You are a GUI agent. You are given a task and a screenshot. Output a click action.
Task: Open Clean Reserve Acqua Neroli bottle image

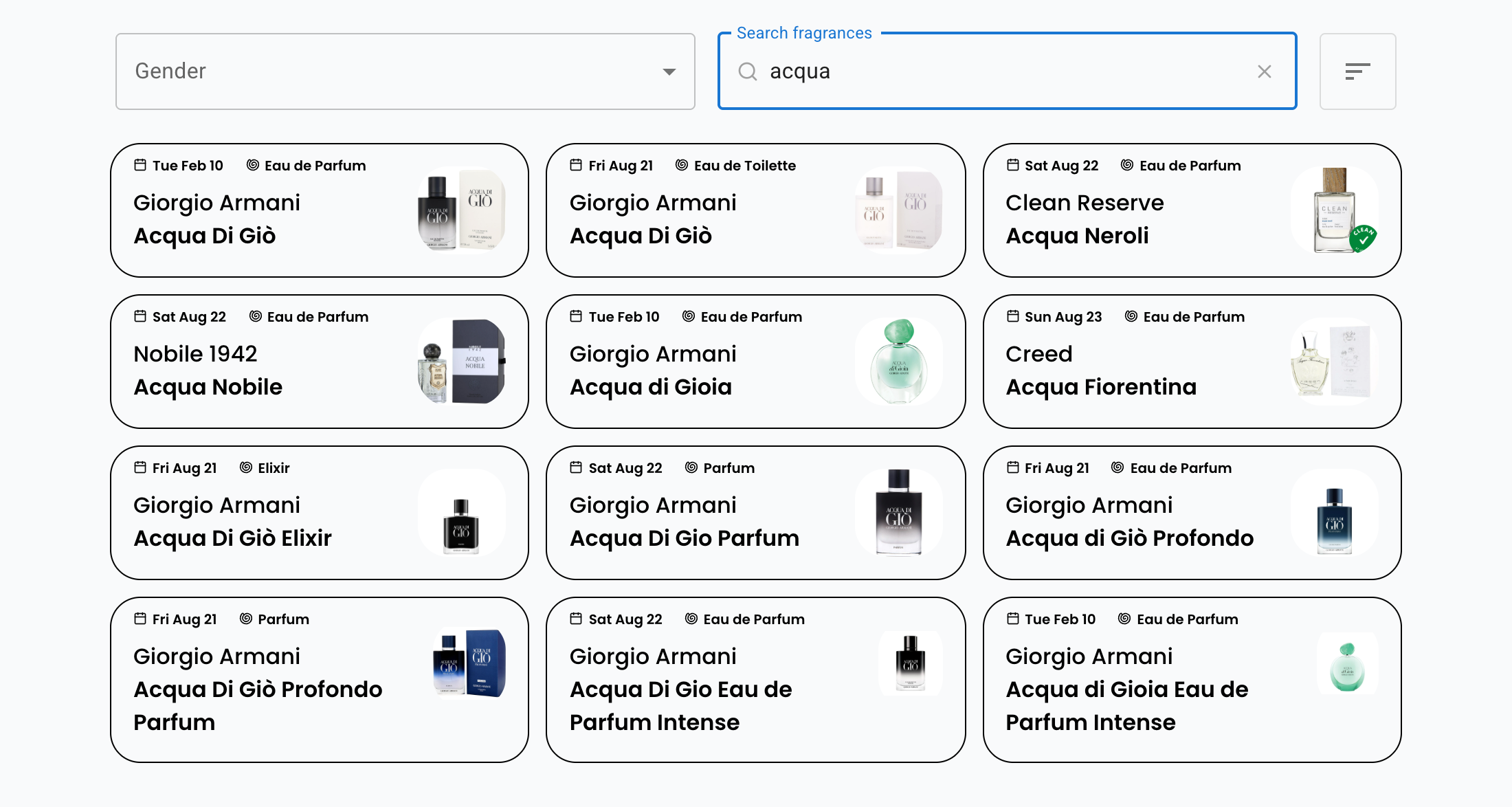coord(1335,210)
